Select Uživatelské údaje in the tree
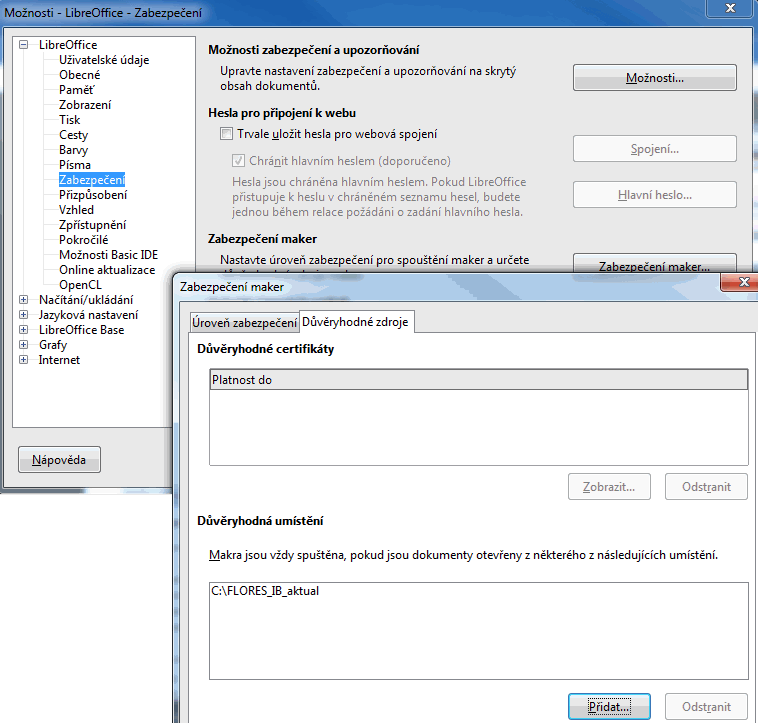 tap(104, 60)
